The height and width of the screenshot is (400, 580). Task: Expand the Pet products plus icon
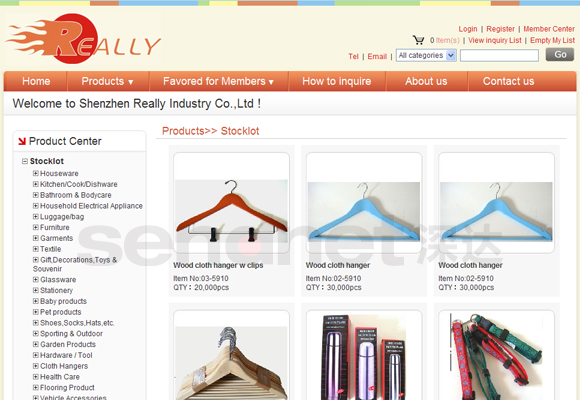coord(36,312)
